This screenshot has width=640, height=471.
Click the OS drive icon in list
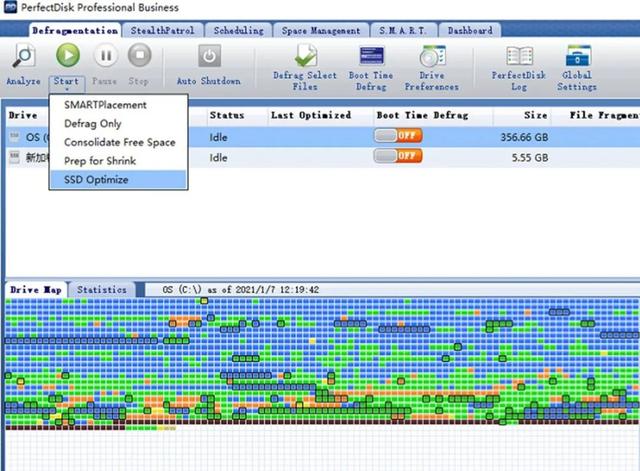(14, 137)
